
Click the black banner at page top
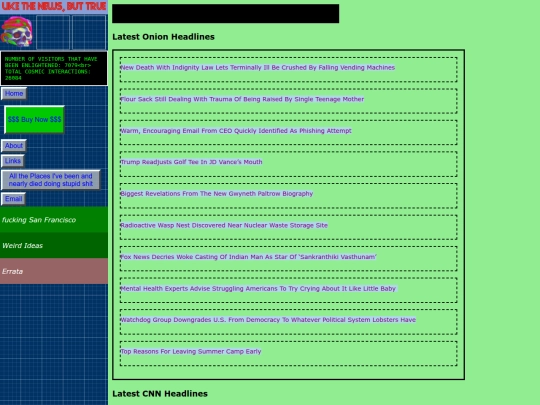click(x=226, y=14)
